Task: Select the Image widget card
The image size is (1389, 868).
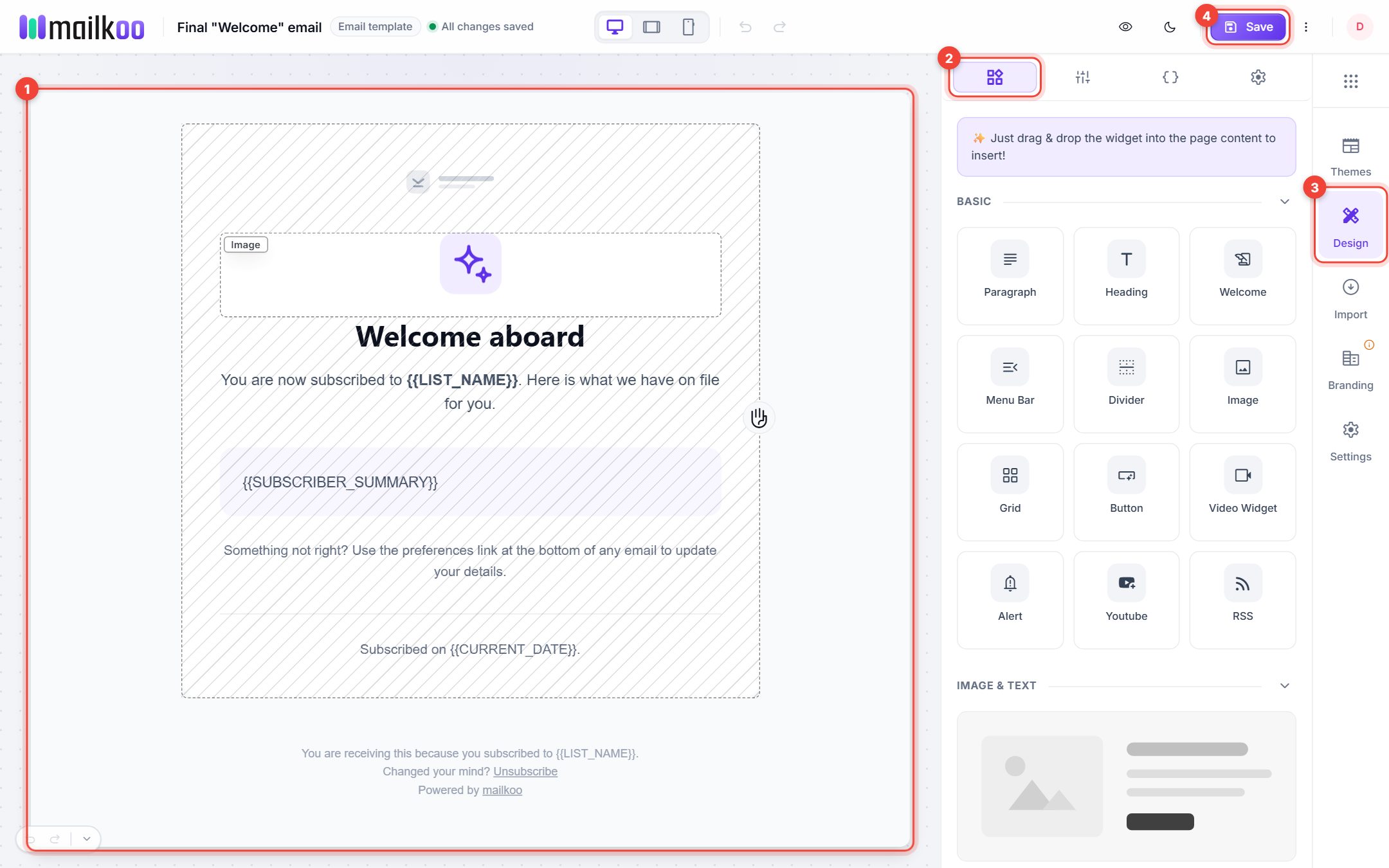Action: pos(1242,384)
